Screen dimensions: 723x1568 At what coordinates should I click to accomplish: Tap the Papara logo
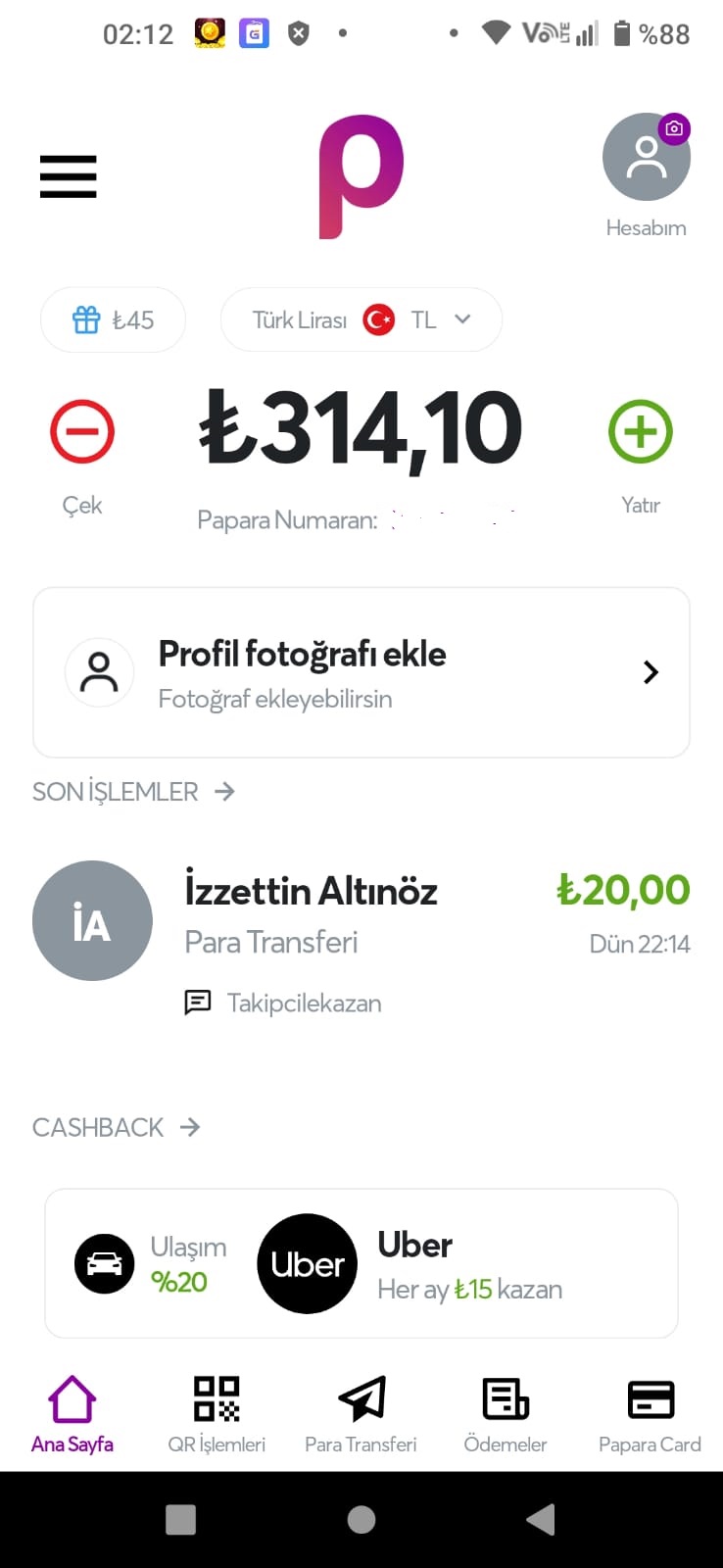(361, 176)
